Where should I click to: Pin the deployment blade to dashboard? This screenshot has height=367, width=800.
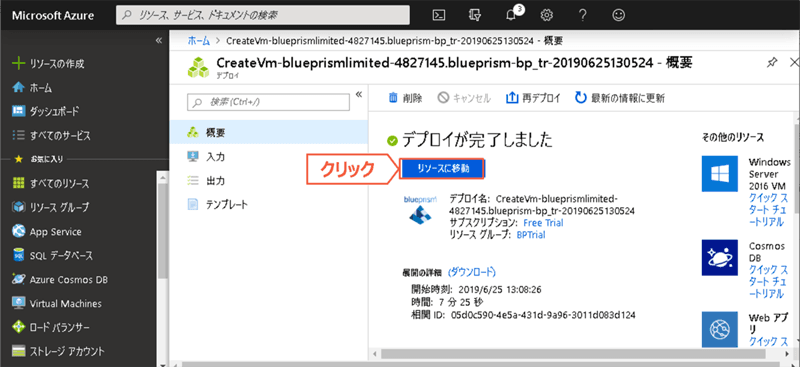771,63
